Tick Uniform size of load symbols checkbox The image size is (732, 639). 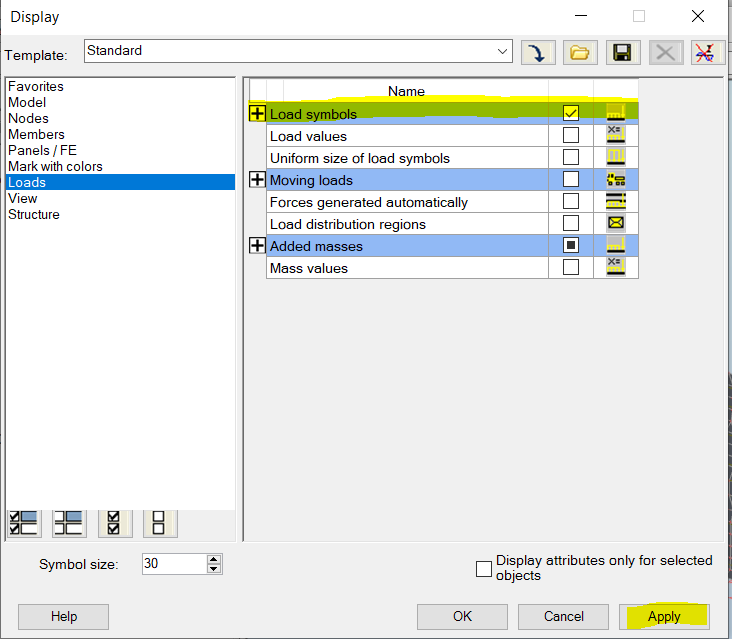click(x=570, y=157)
